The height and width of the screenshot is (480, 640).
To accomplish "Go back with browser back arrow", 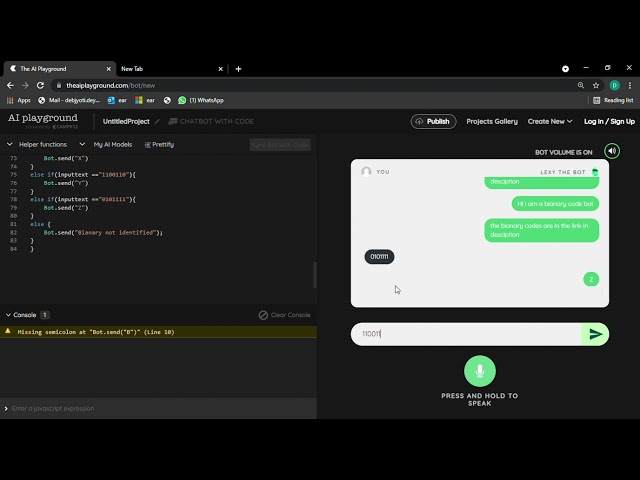I will (x=10, y=85).
